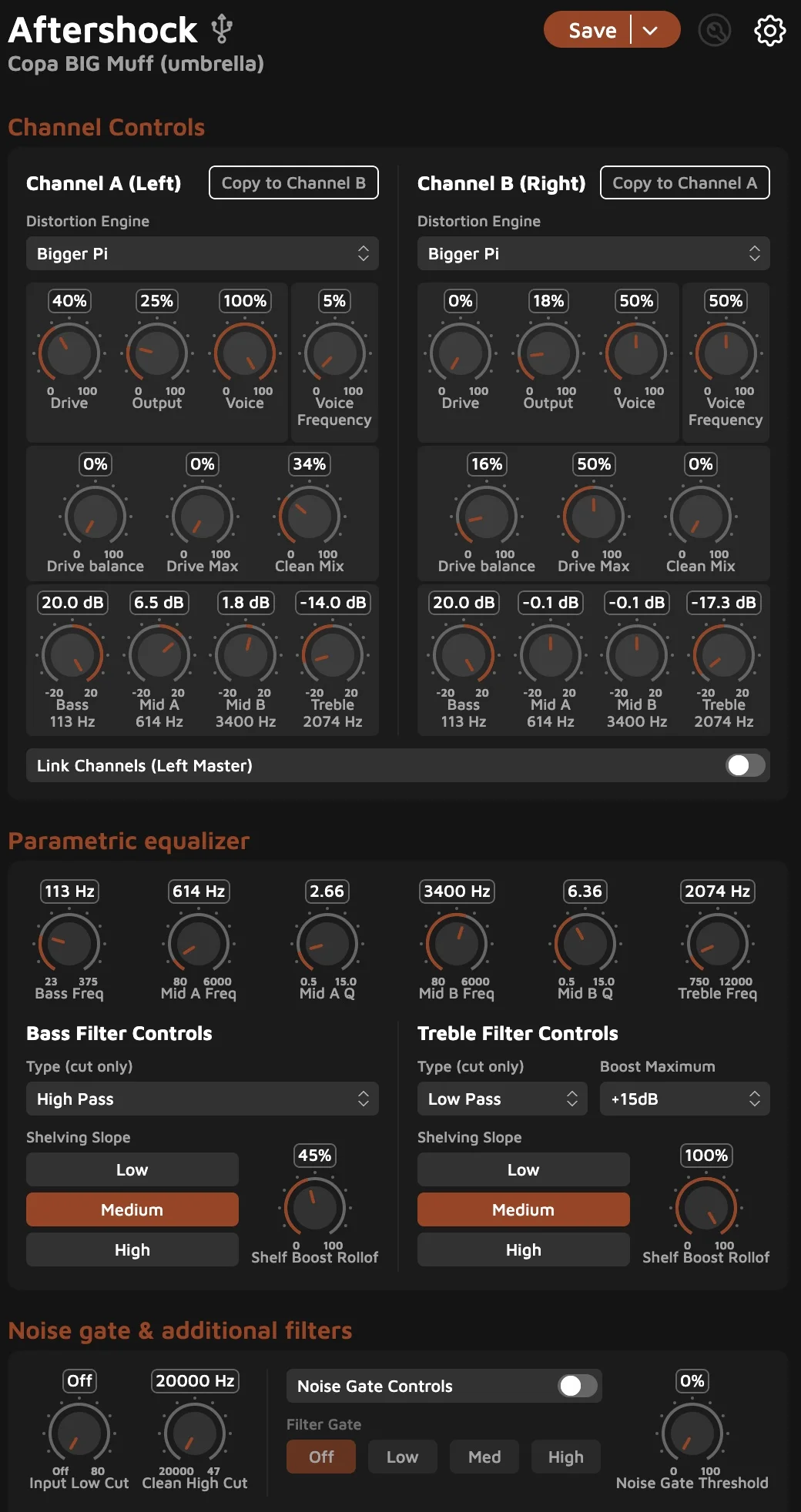Screen dimensions: 801x1512
Task: Click Channel A Voice Frequency knob
Action: point(334,352)
